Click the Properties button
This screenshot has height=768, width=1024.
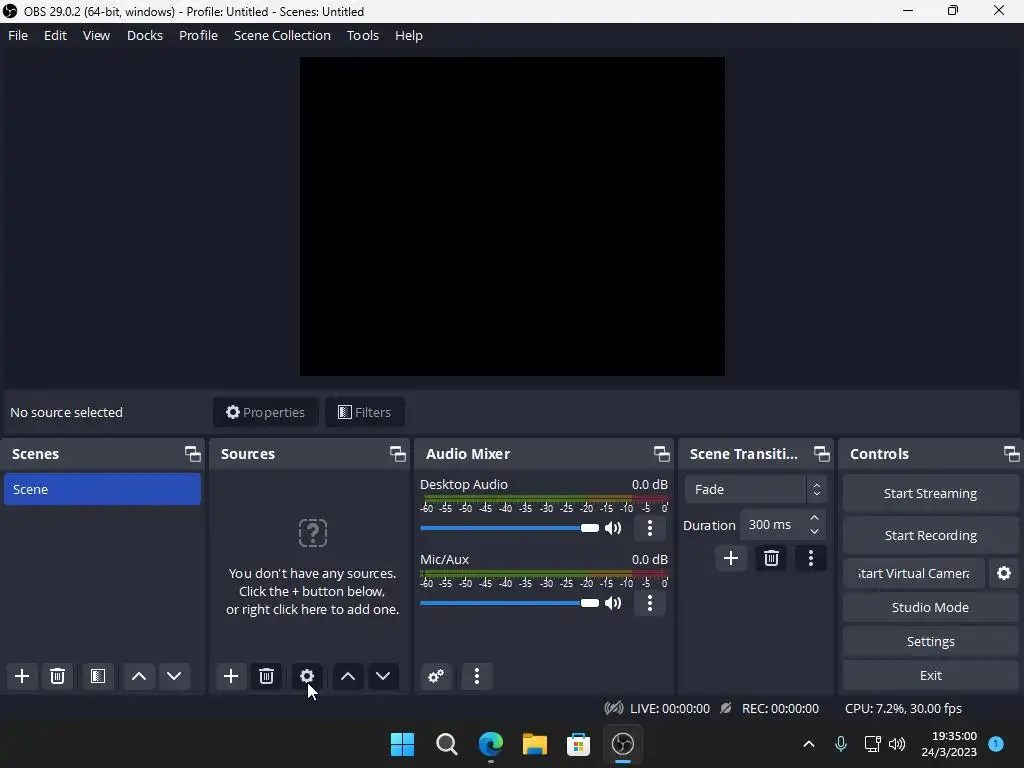(x=266, y=412)
